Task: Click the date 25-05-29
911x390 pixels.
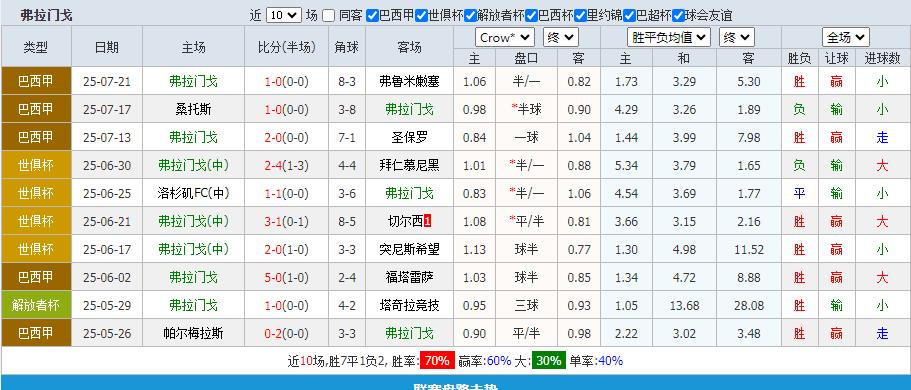Action: (x=107, y=305)
